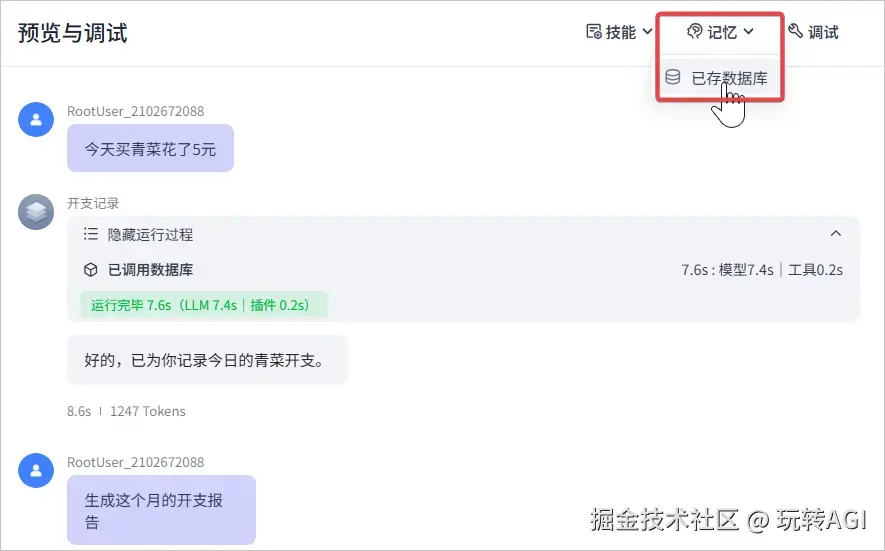This screenshot has height=551, width=885.
Task: Click the message 今天买青菜花了5元
Action: tap(150, 148)
